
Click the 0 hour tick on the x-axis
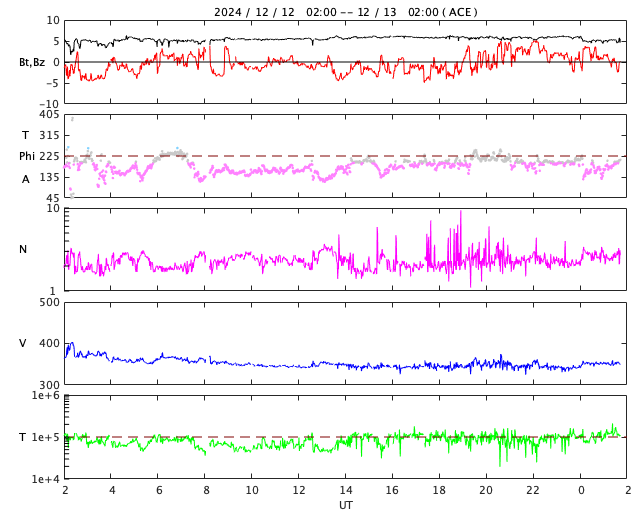[x=581, y=491]
